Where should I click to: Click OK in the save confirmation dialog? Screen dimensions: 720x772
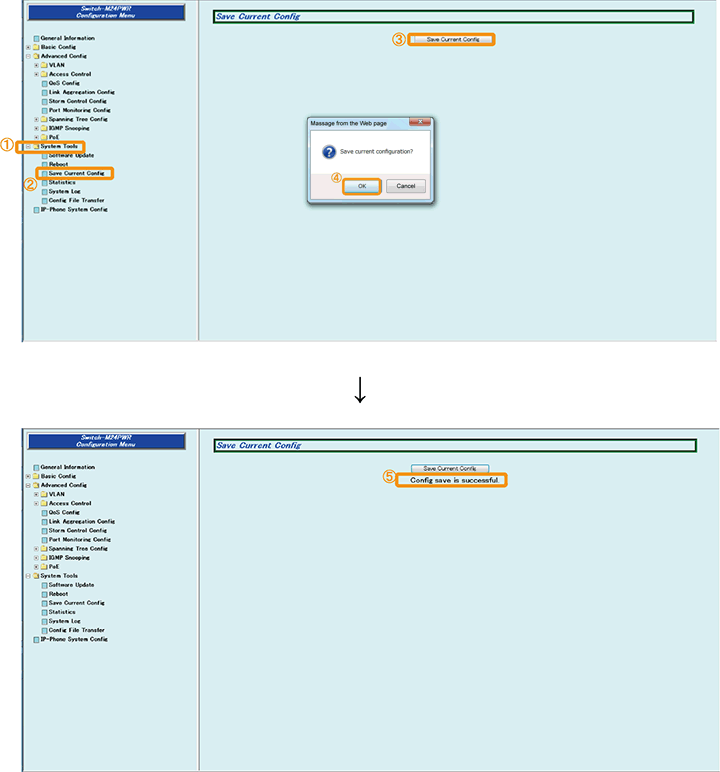click(362, 186)
